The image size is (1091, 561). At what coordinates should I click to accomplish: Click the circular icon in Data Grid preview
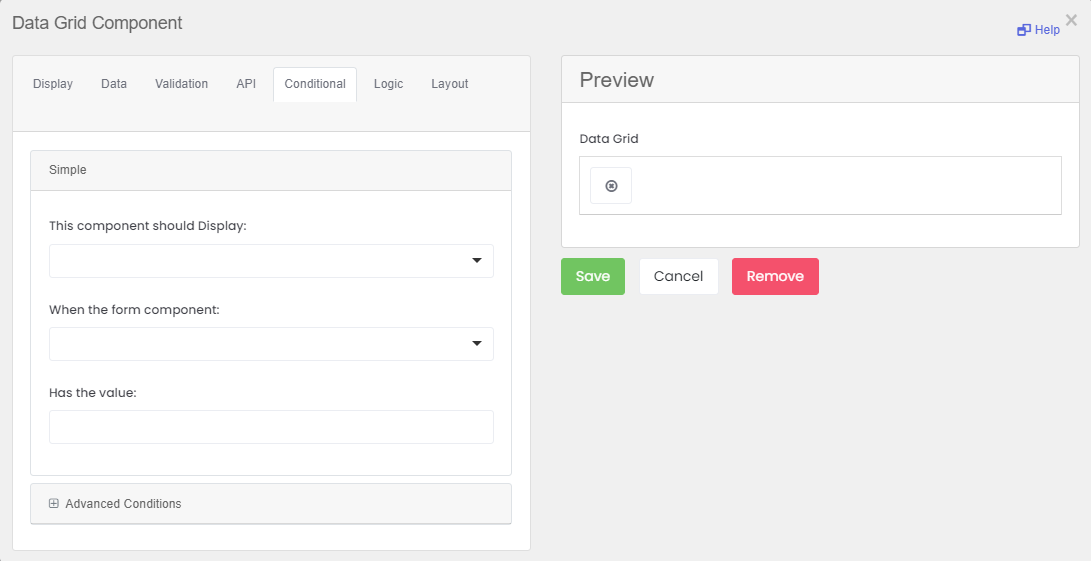[x=611, y=186]
